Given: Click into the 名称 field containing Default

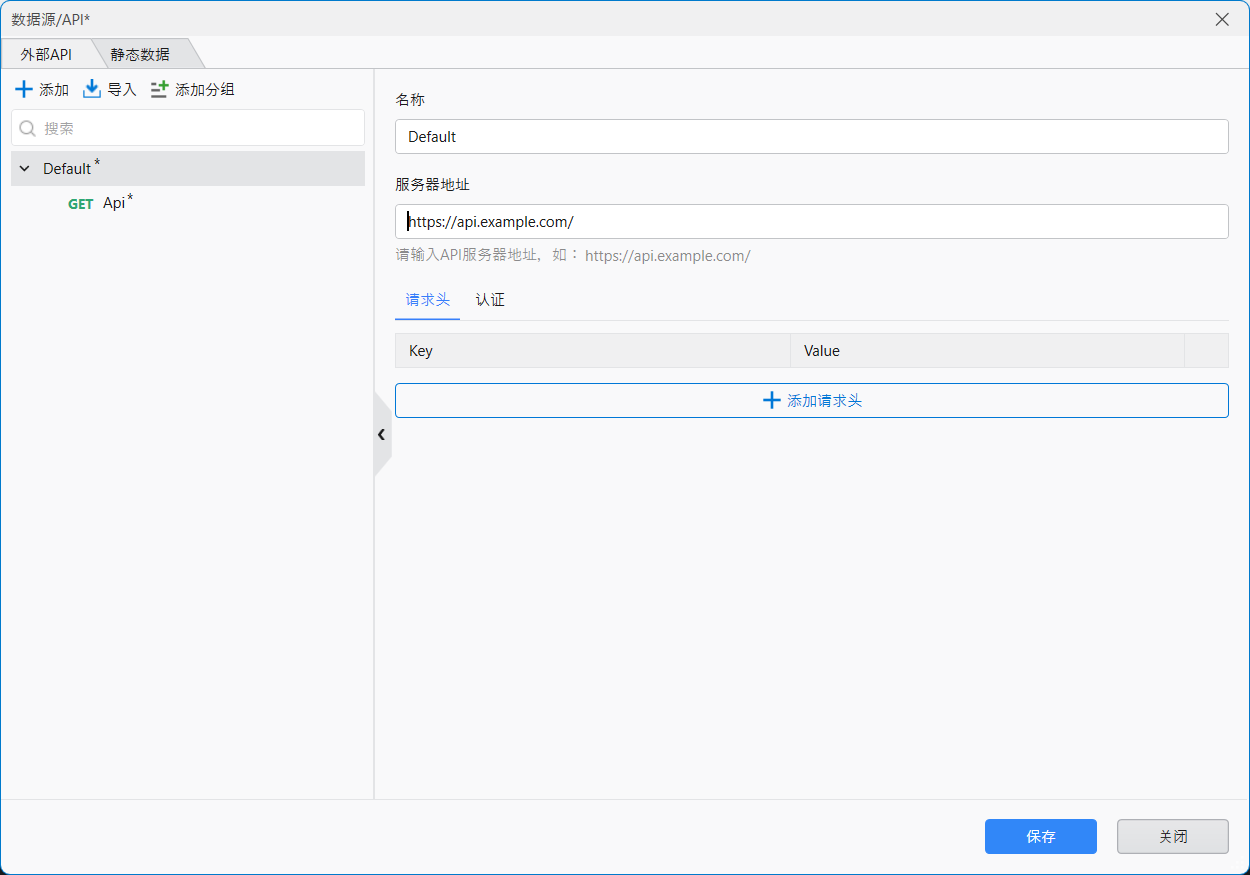Looking at the screenshot, I should (x=811, y=137).
